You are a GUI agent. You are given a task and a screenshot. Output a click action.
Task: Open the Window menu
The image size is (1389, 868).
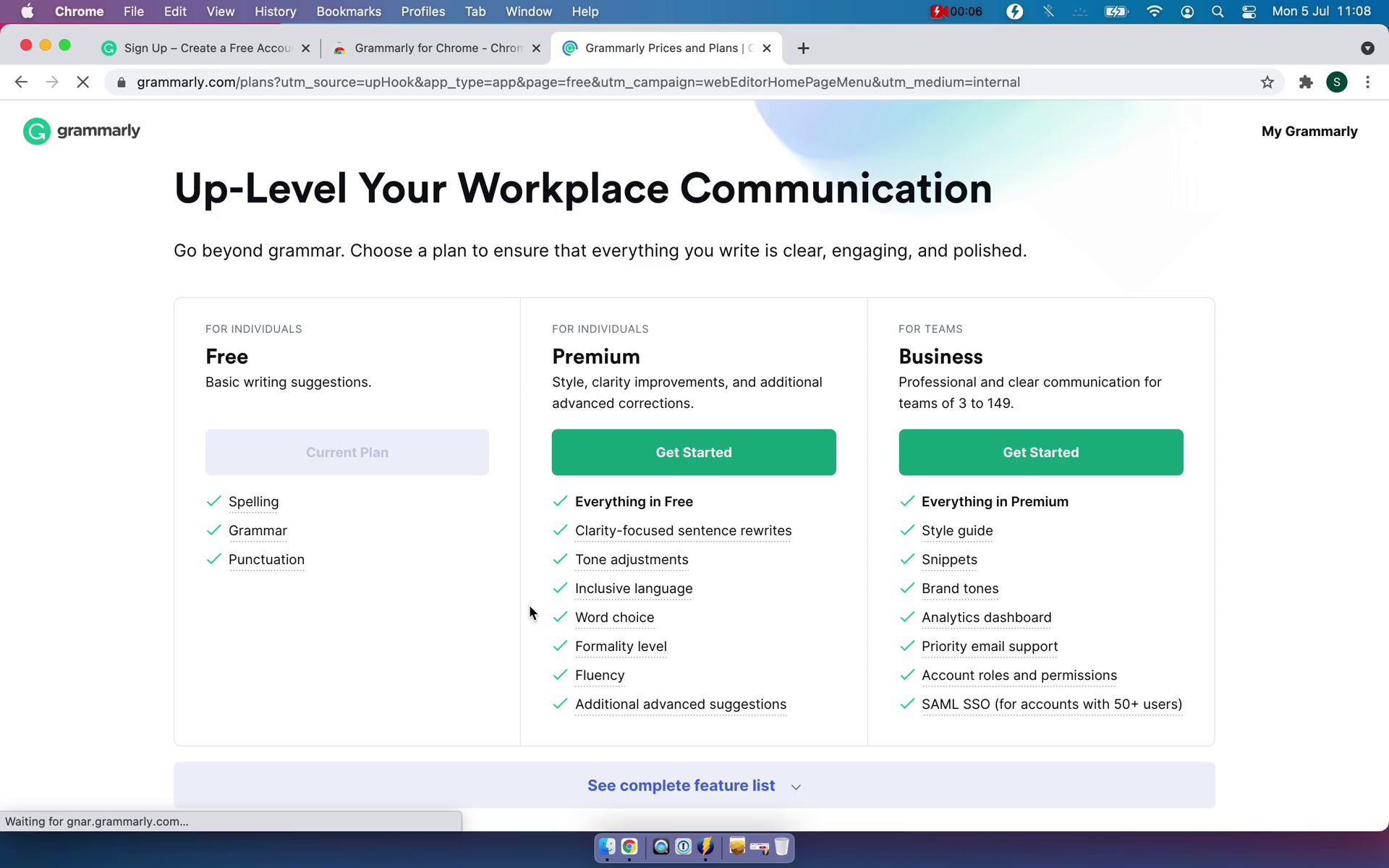pos(528,12)
